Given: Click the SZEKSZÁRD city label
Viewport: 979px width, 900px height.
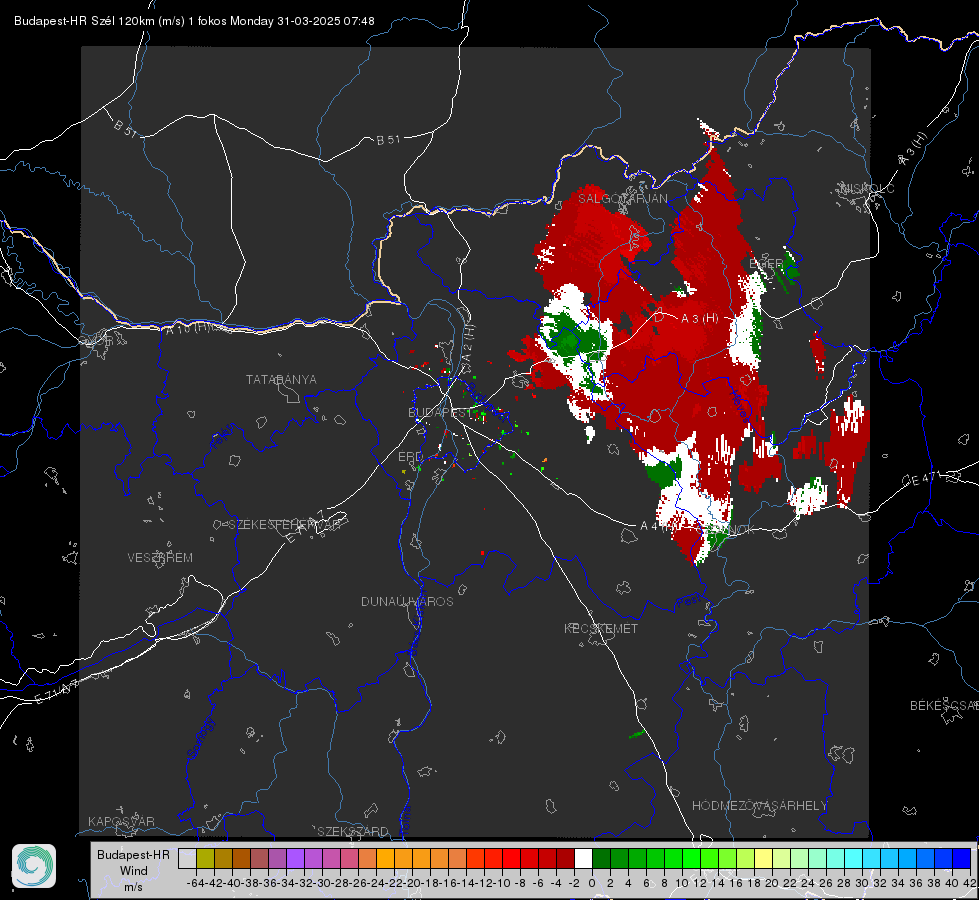Looking at the screenshot, I should (x=353, y=831).
